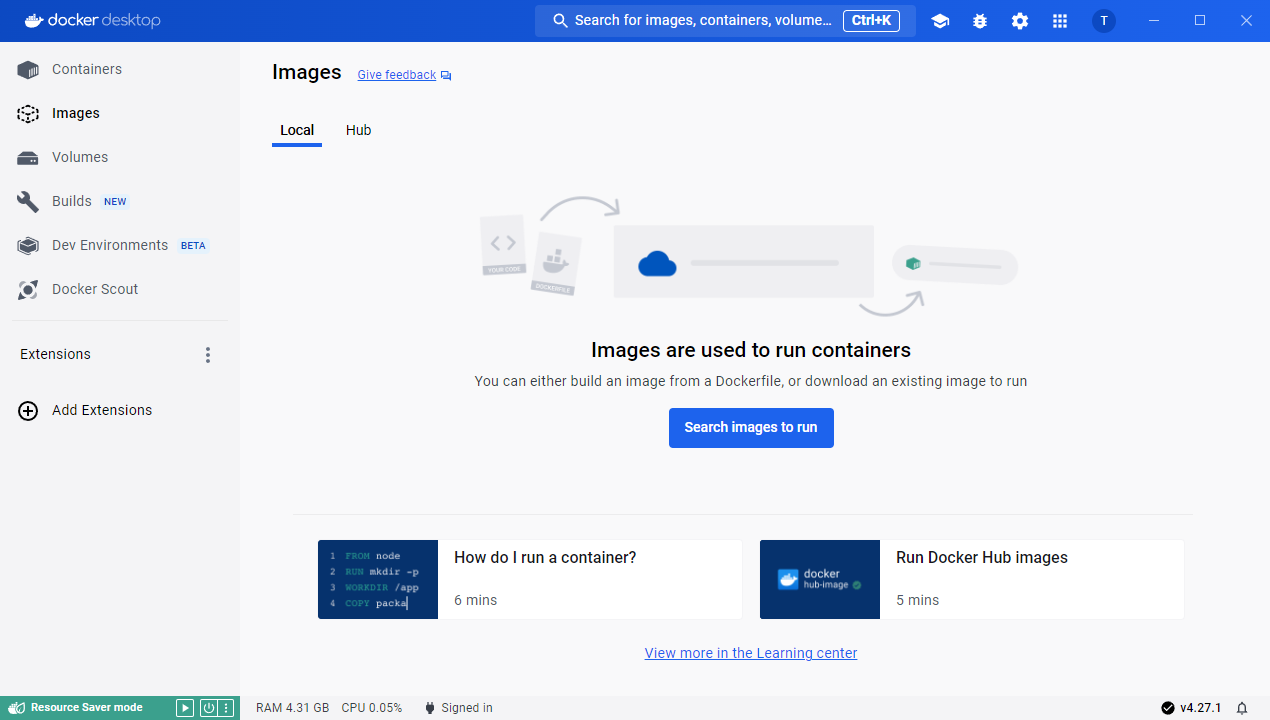Click the 6 mins duration text

pos(475,601)
